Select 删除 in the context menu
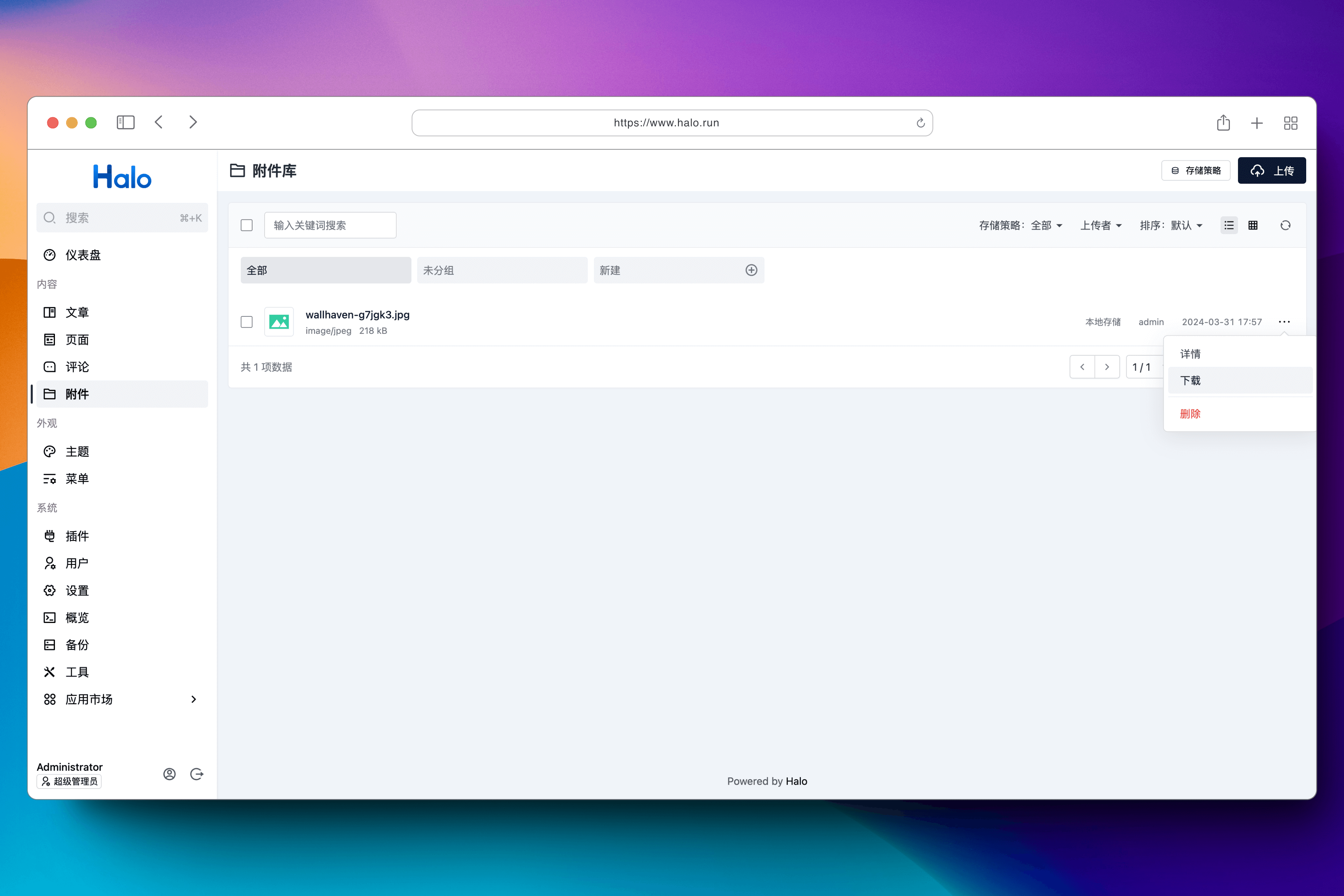Viewport: 1344px width, 896px height. tap(1191, 414)
